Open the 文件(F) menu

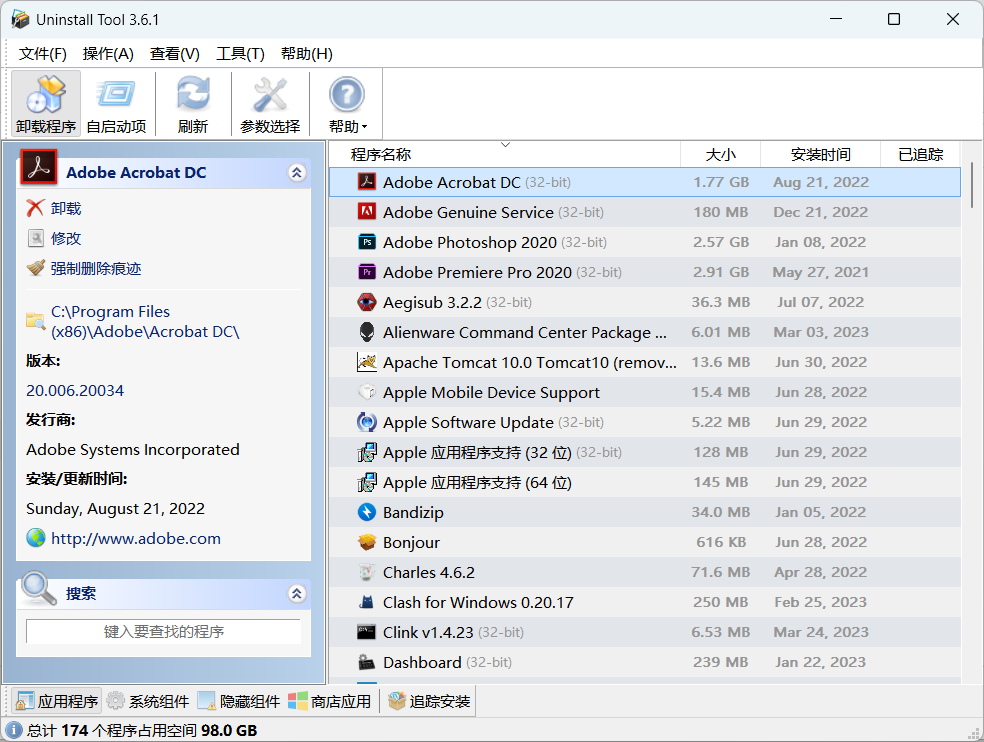(43, 54)
